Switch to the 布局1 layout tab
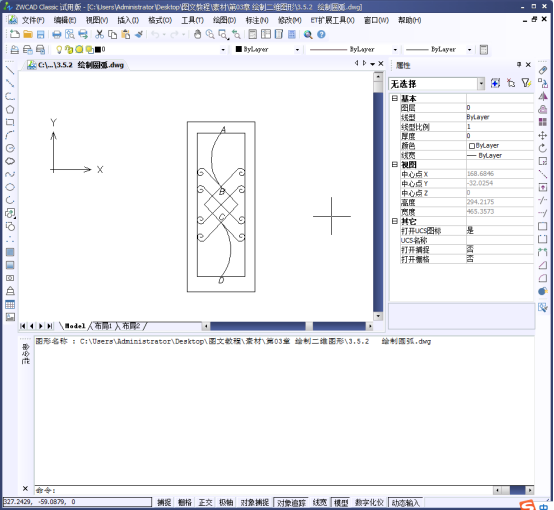The width and height of the screenshot is (554, 510). (x=103, y=326)
